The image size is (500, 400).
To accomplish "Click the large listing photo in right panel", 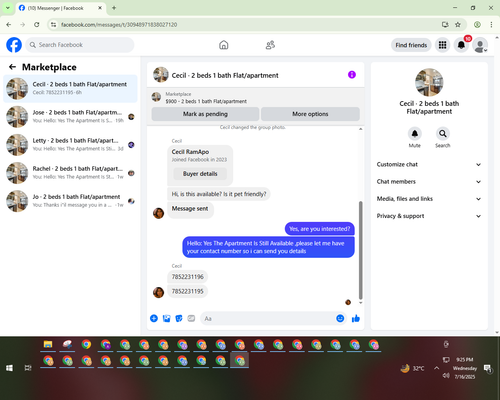I will click(x=429, y=82).
